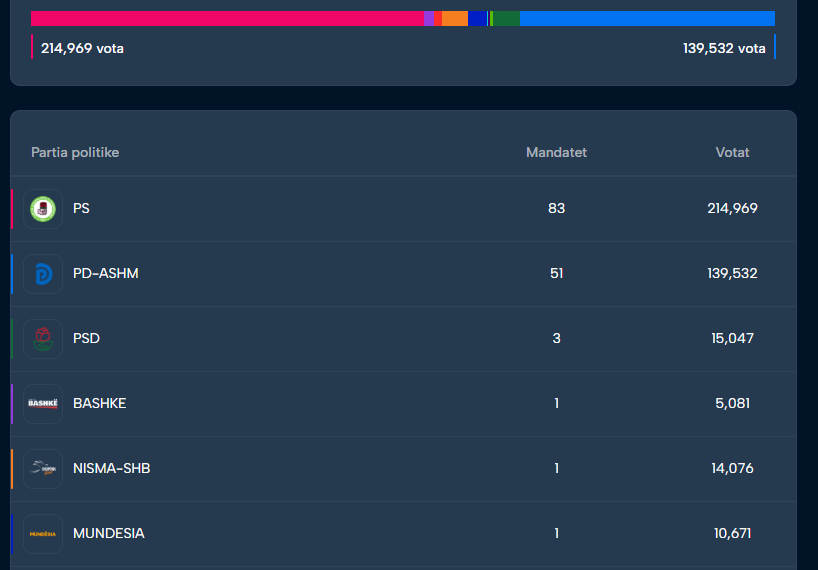Click the Partia politike column header
The image size is (818, 570).
click(x=75, y=153)
